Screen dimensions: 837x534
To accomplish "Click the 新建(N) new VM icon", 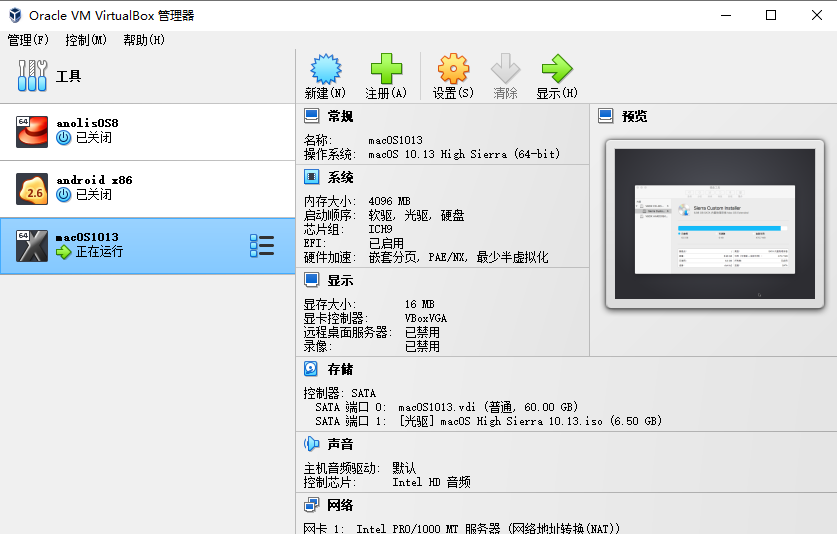I will [326, 69].
